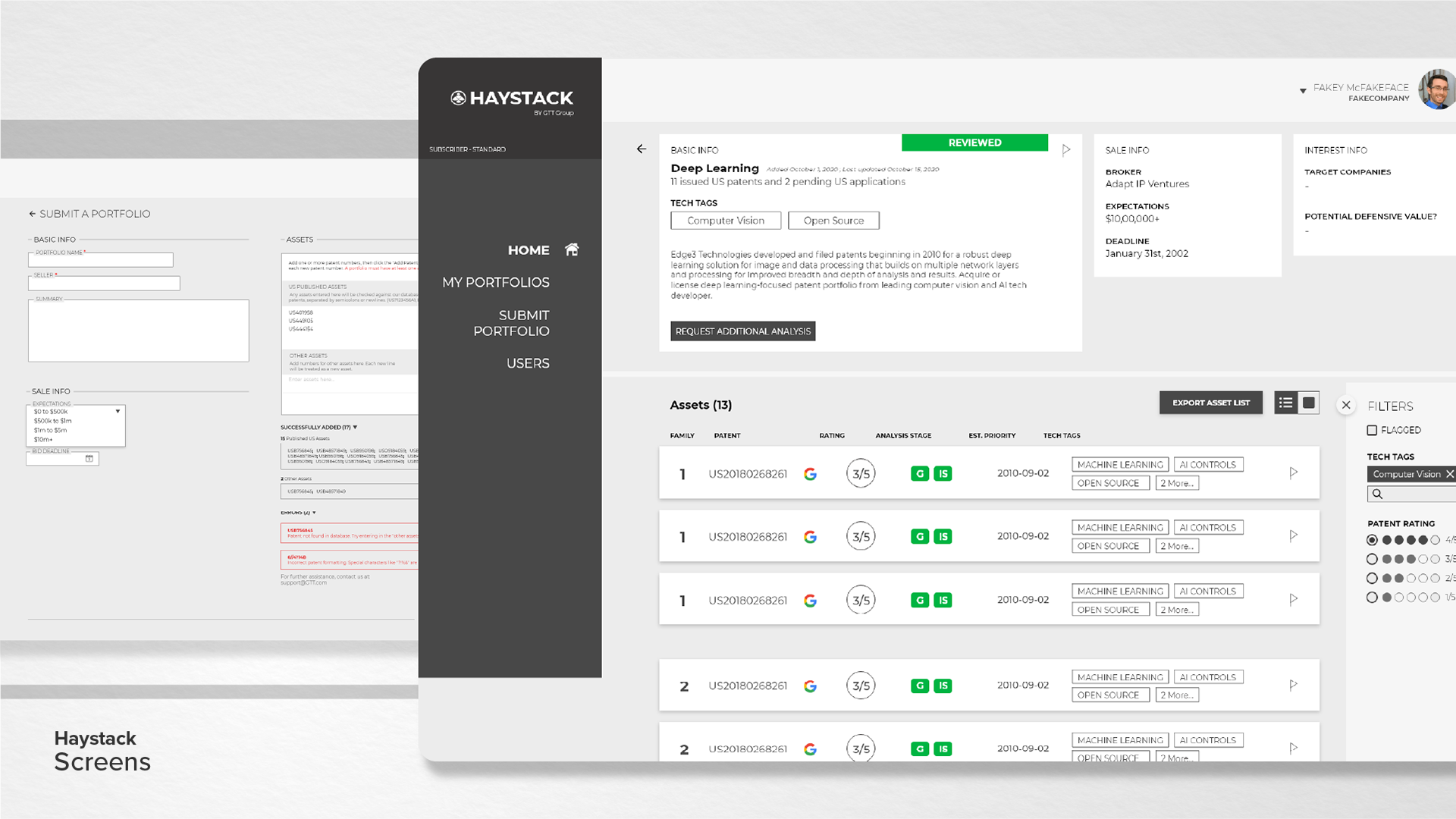Click the January 31st, 2002 deadline
1456x819 pixels.
(x=1147, y=254)
